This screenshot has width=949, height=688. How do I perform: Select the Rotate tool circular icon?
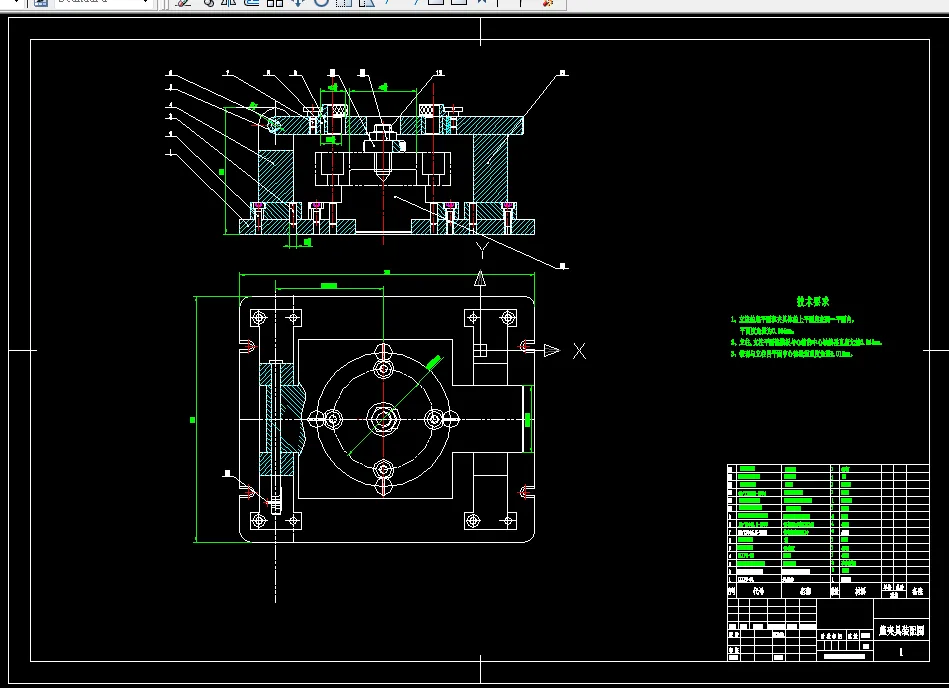click(x=321, y=2)
